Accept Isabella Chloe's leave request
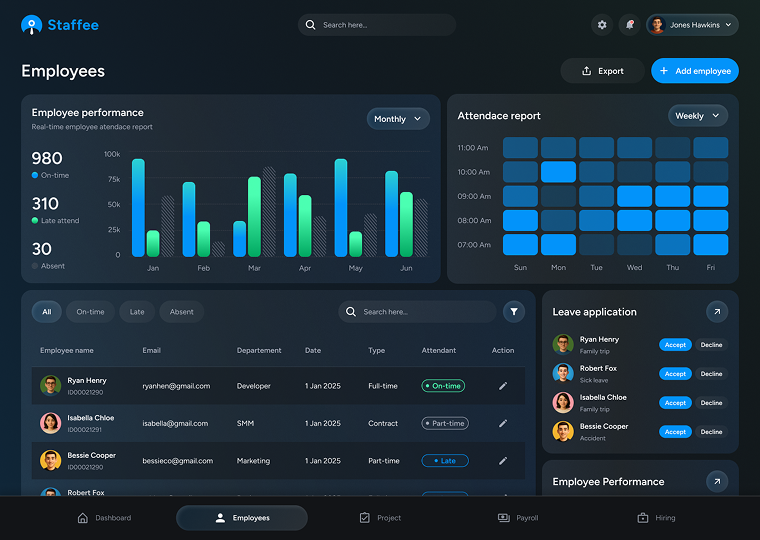Screen dimensions: 760x540 click(675, 403)
